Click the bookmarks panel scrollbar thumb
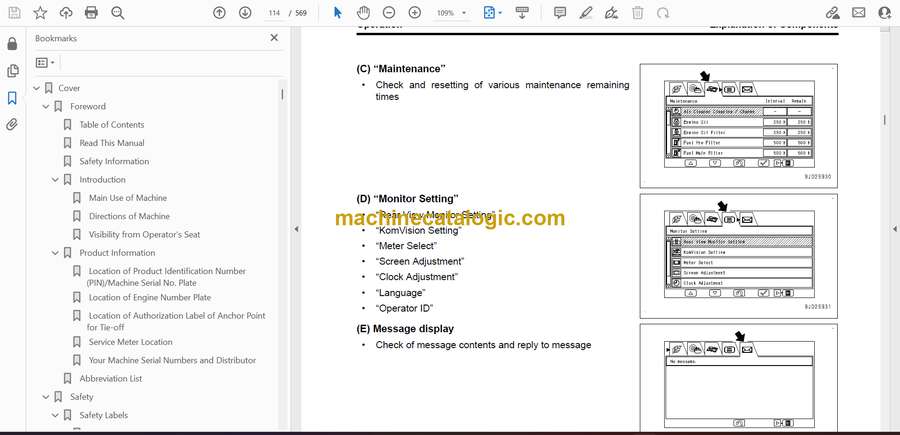The height and width of the screenshot is (435, 900). [282, 94]
